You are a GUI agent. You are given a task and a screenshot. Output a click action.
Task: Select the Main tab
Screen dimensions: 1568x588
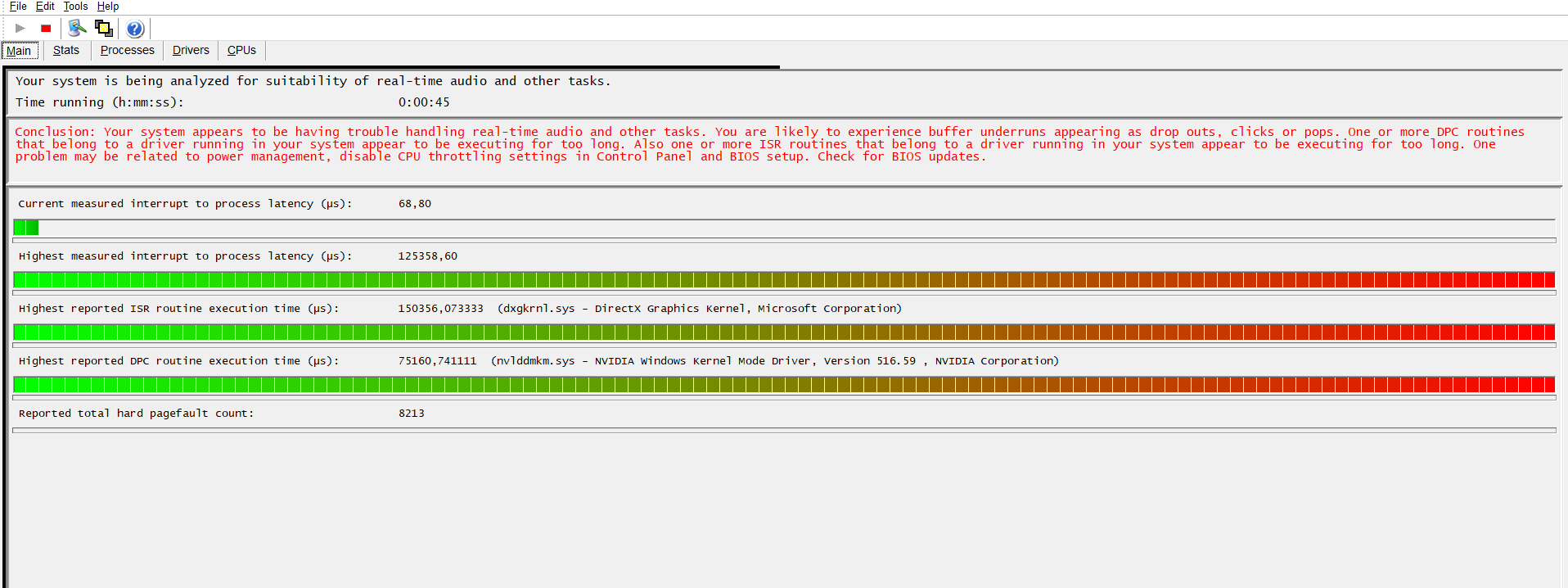[19, 51]
